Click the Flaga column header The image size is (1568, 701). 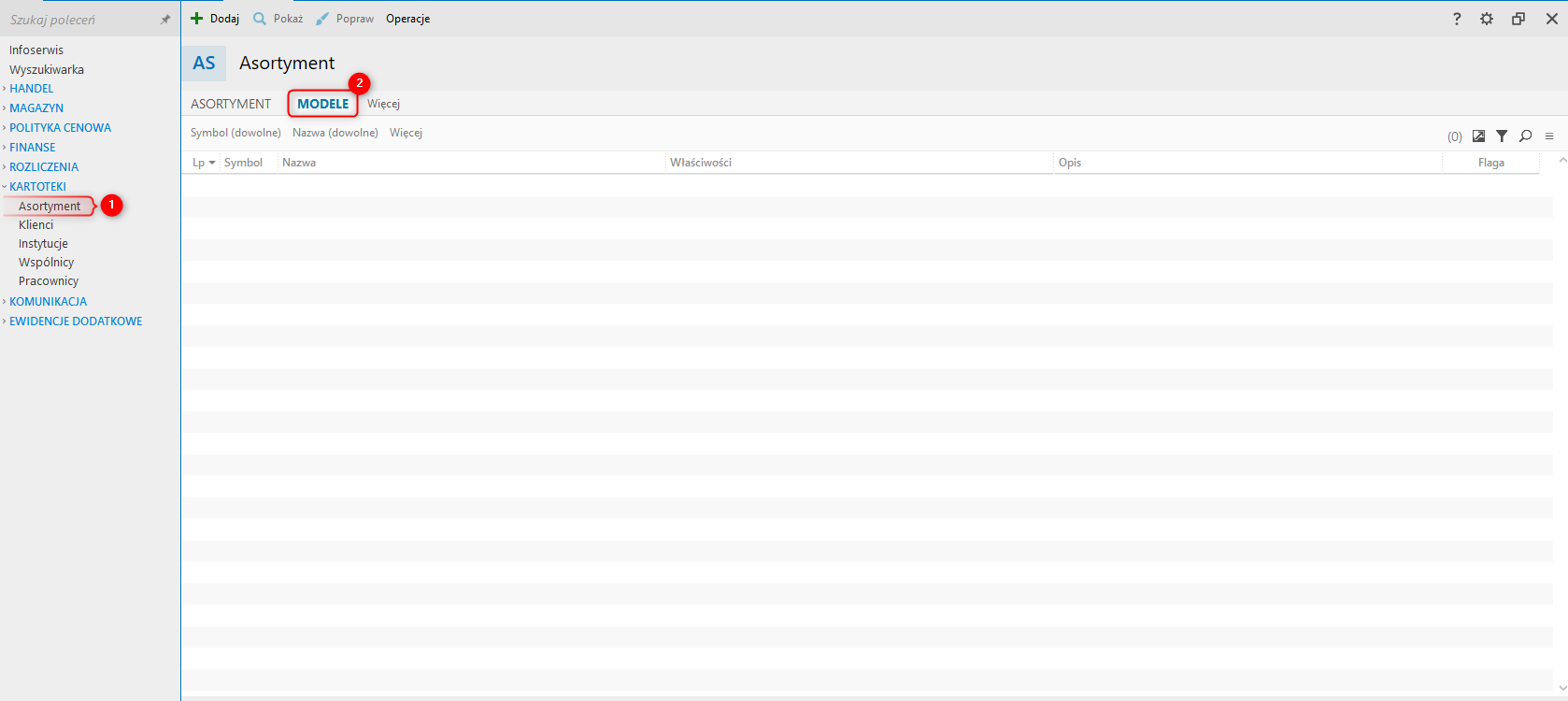[1491, 163]
